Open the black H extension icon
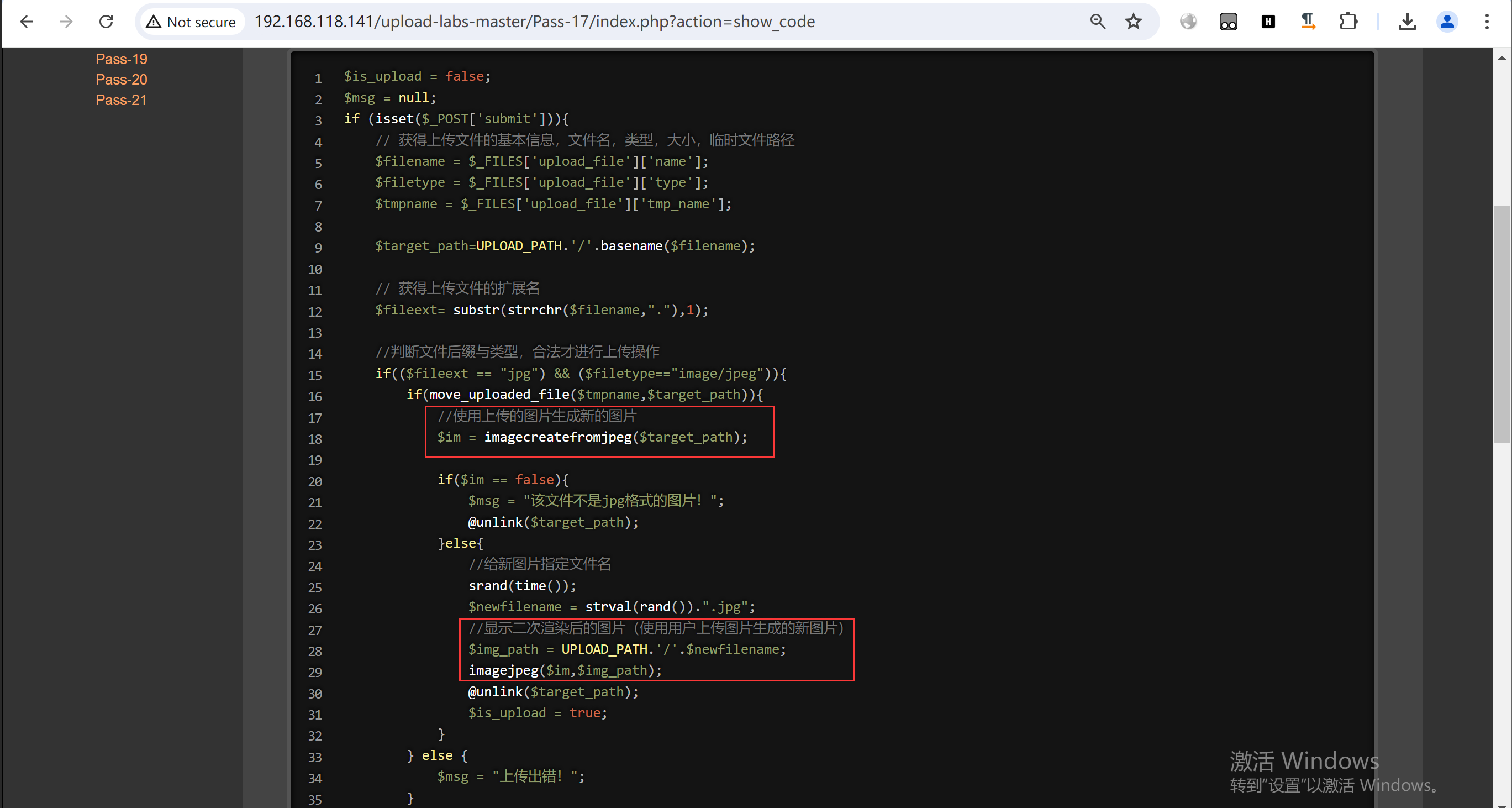 pyautogui.click(x=1268, y=22)
